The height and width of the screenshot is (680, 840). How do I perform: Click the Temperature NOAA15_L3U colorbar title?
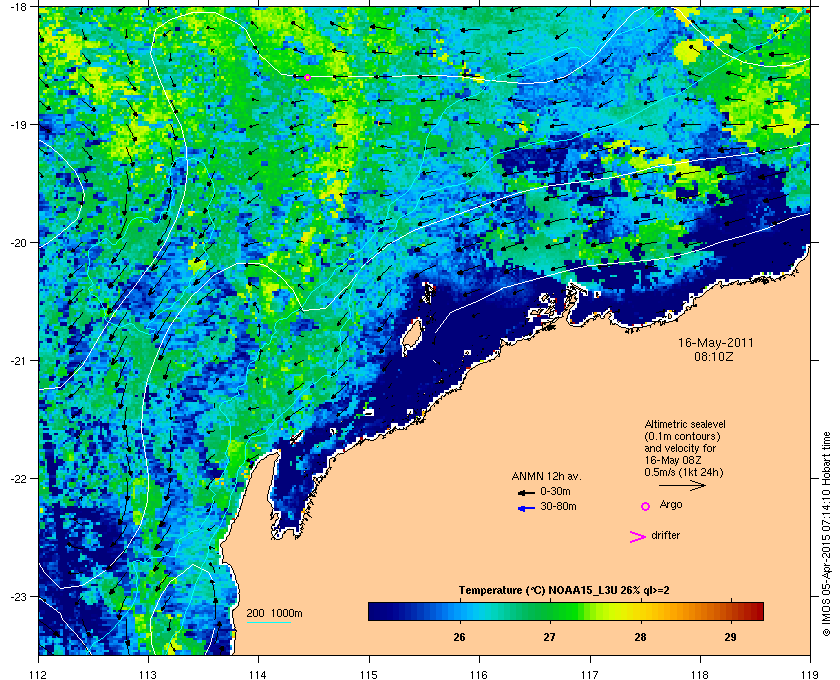click(564, 591)
